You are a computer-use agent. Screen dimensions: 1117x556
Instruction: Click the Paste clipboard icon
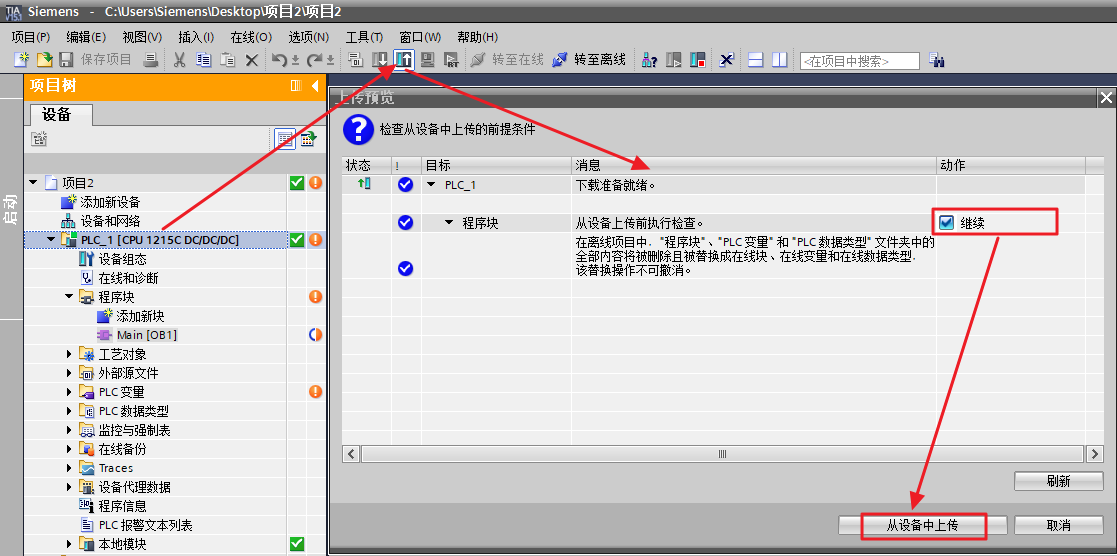[x=227, y=60]
